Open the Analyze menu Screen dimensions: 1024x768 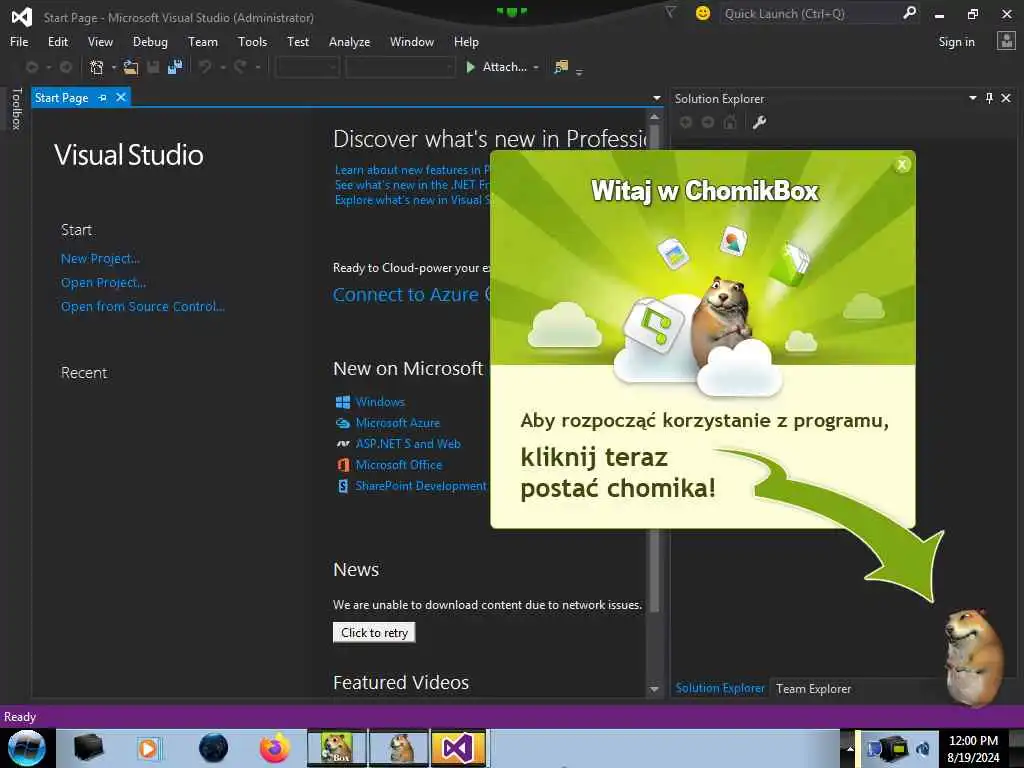tap(349, 42)
